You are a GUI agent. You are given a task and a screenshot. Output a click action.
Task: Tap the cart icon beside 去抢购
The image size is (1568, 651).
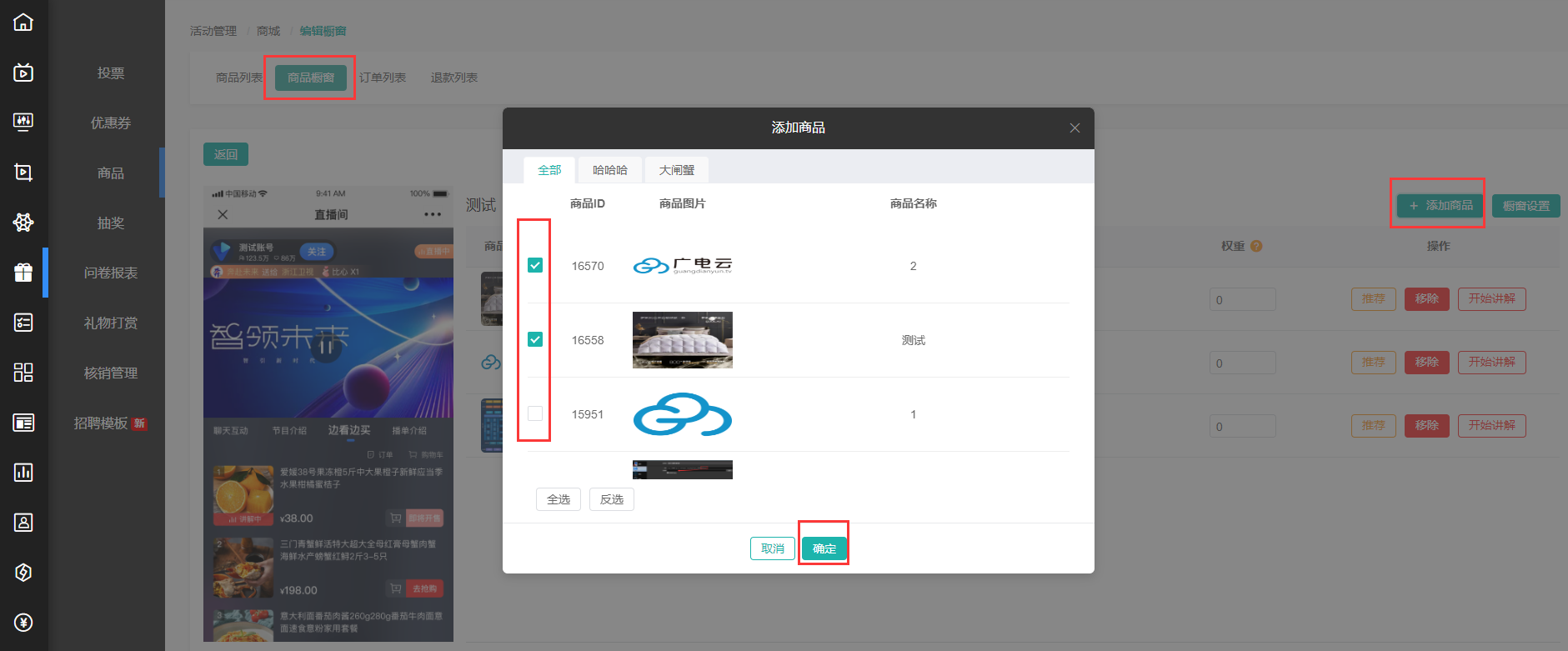396,588
